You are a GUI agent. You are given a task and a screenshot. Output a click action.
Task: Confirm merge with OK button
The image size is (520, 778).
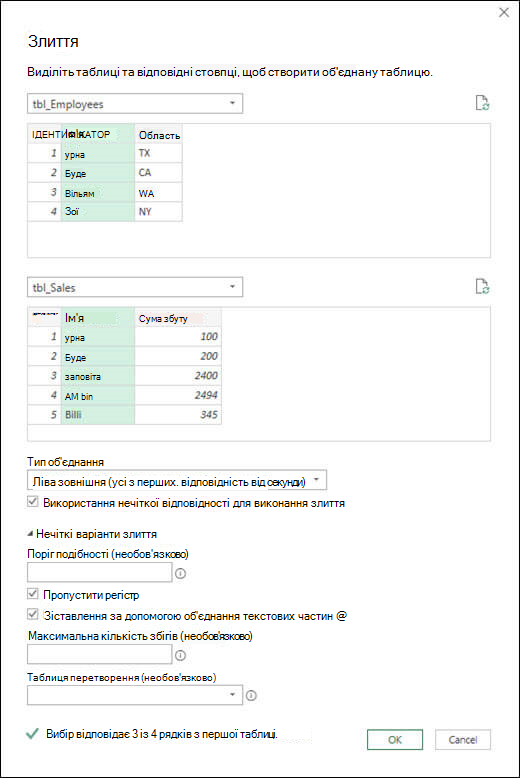(395, 740)
